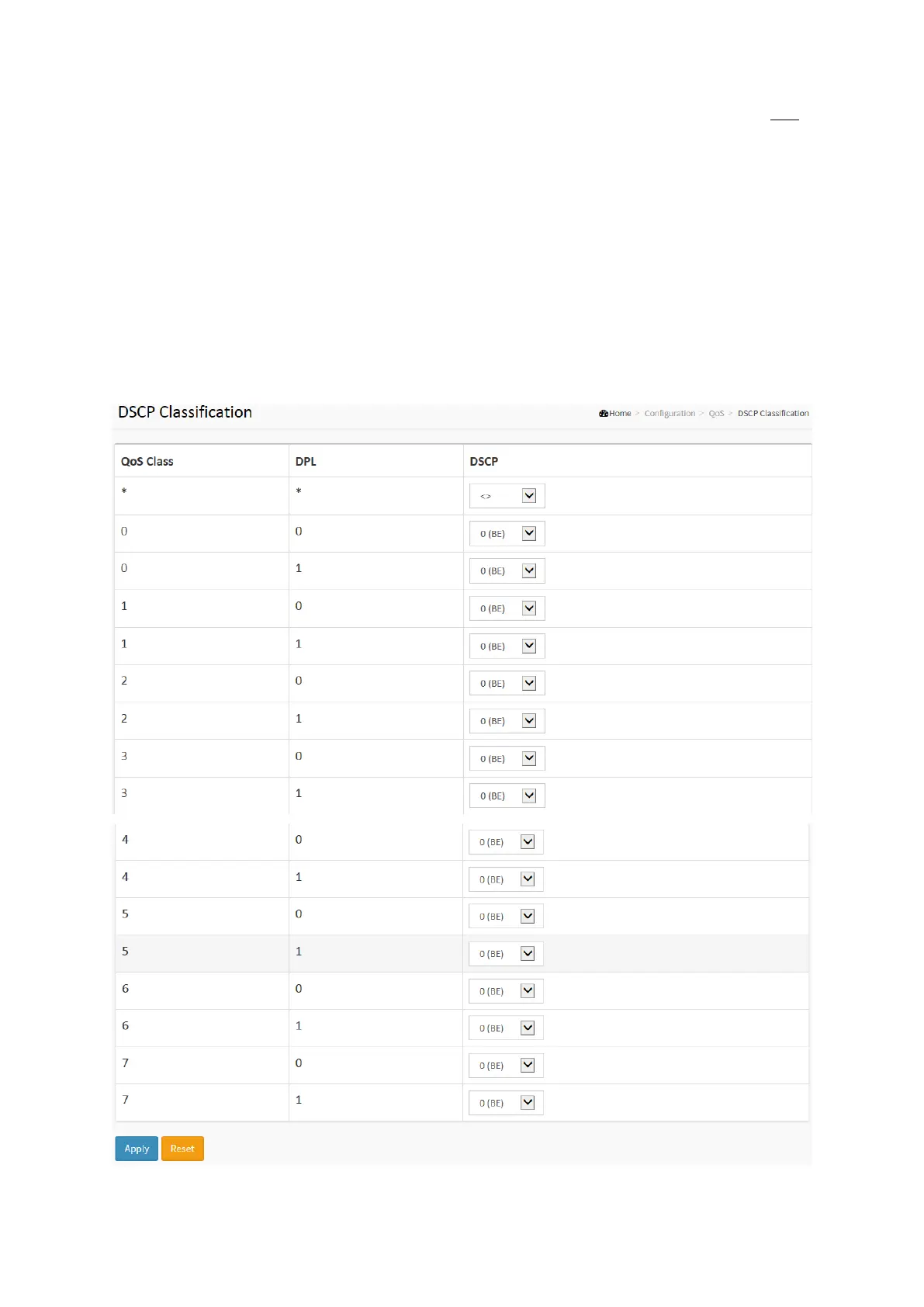Go to Configuration in the breadcrumb
The height and width of the screenshot is (1307, 924).
[x=670, y=414]
